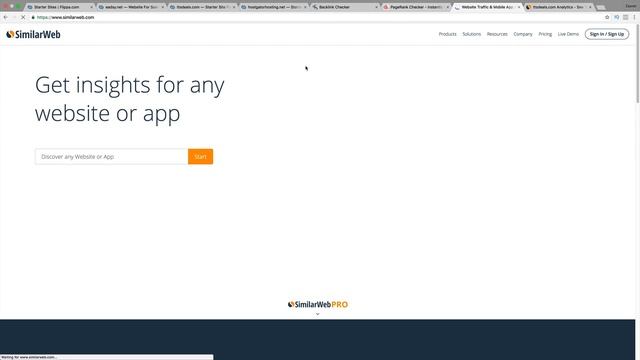
Task: Expand the chevron below SimilarWeb PRO
Action: point(318,314)
